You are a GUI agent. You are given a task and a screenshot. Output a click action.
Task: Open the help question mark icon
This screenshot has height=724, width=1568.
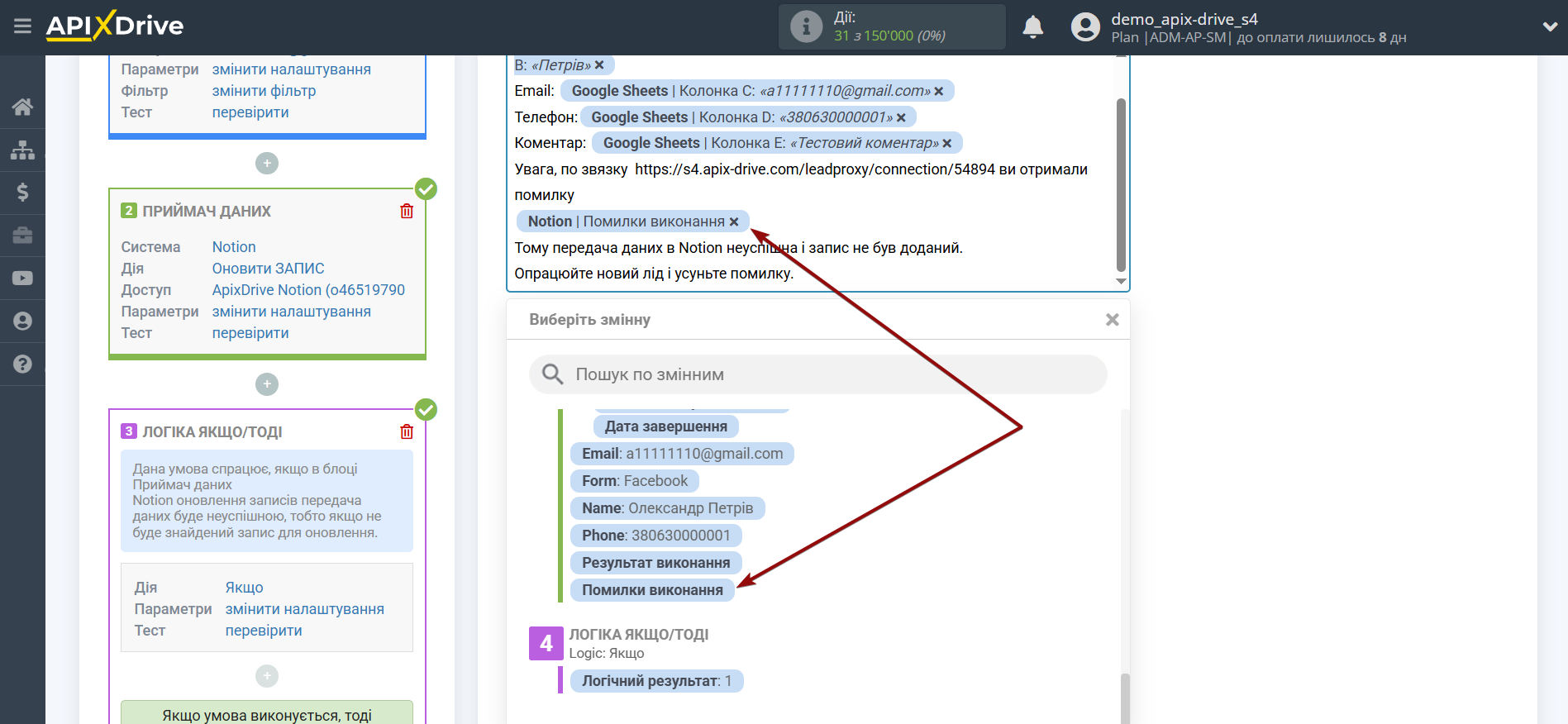coord(22,364)
